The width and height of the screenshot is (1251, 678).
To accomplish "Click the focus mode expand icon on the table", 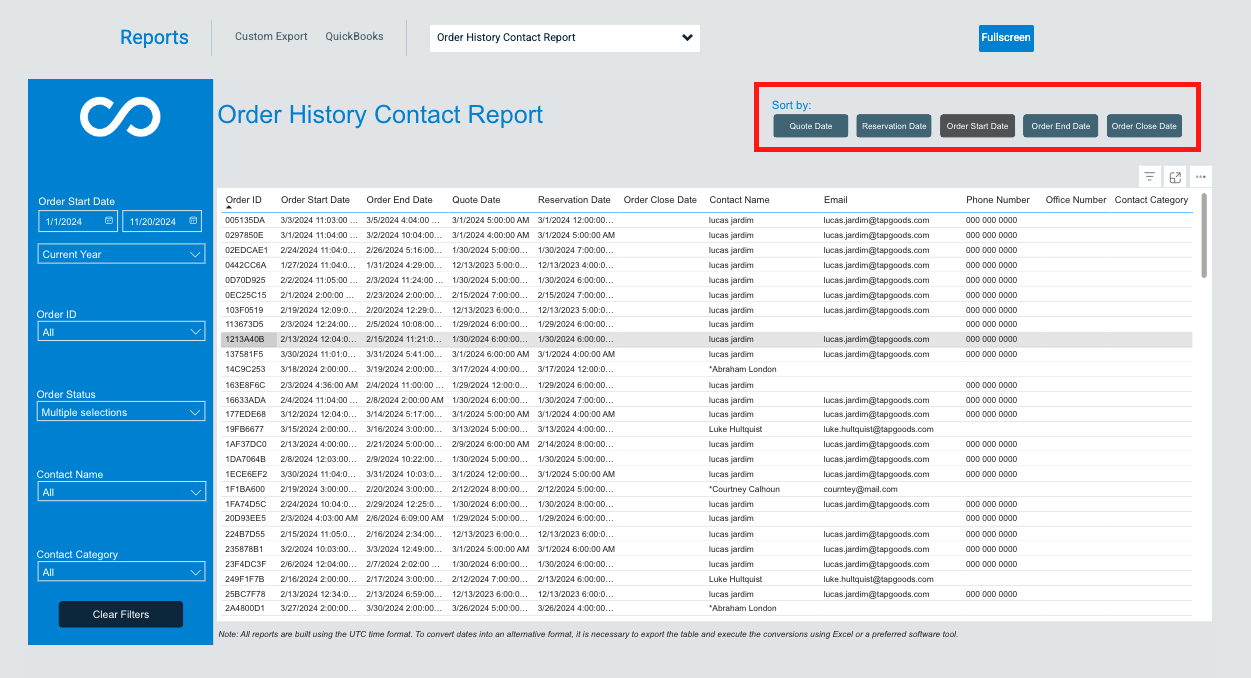I will (x=1175, y=176).
